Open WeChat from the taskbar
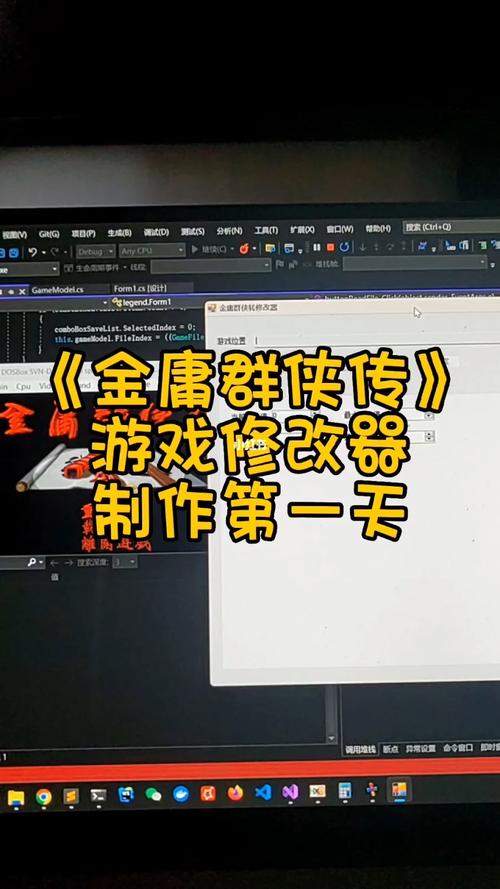The width and height of the screenshot is (500, 889). (x=153, y=794)
